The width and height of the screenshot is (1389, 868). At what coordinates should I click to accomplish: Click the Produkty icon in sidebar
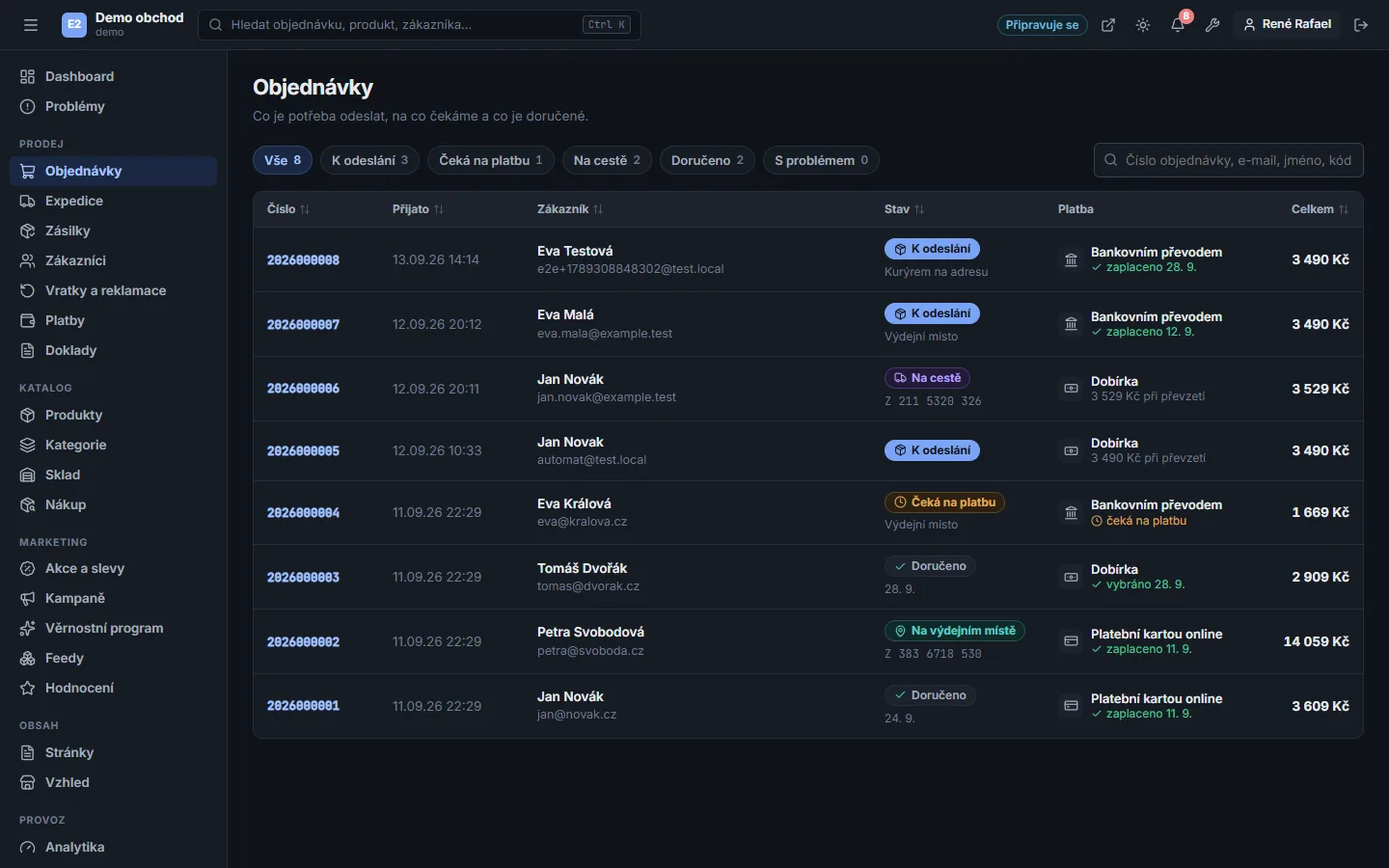[x=27, y=415]
